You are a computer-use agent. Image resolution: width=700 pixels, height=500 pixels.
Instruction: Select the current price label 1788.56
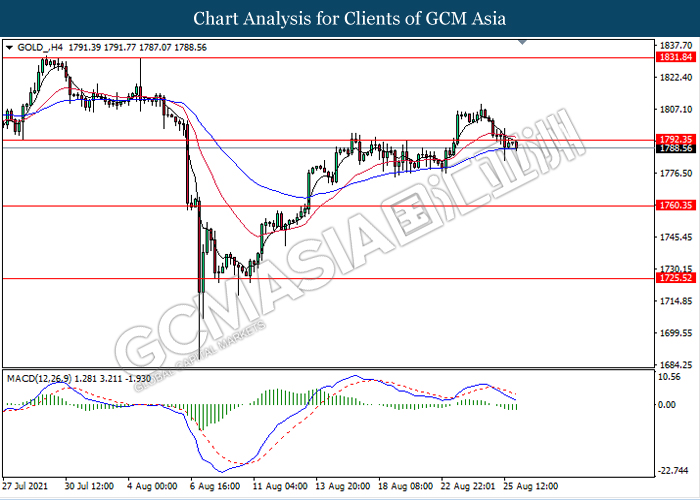(x=676, y=148)
